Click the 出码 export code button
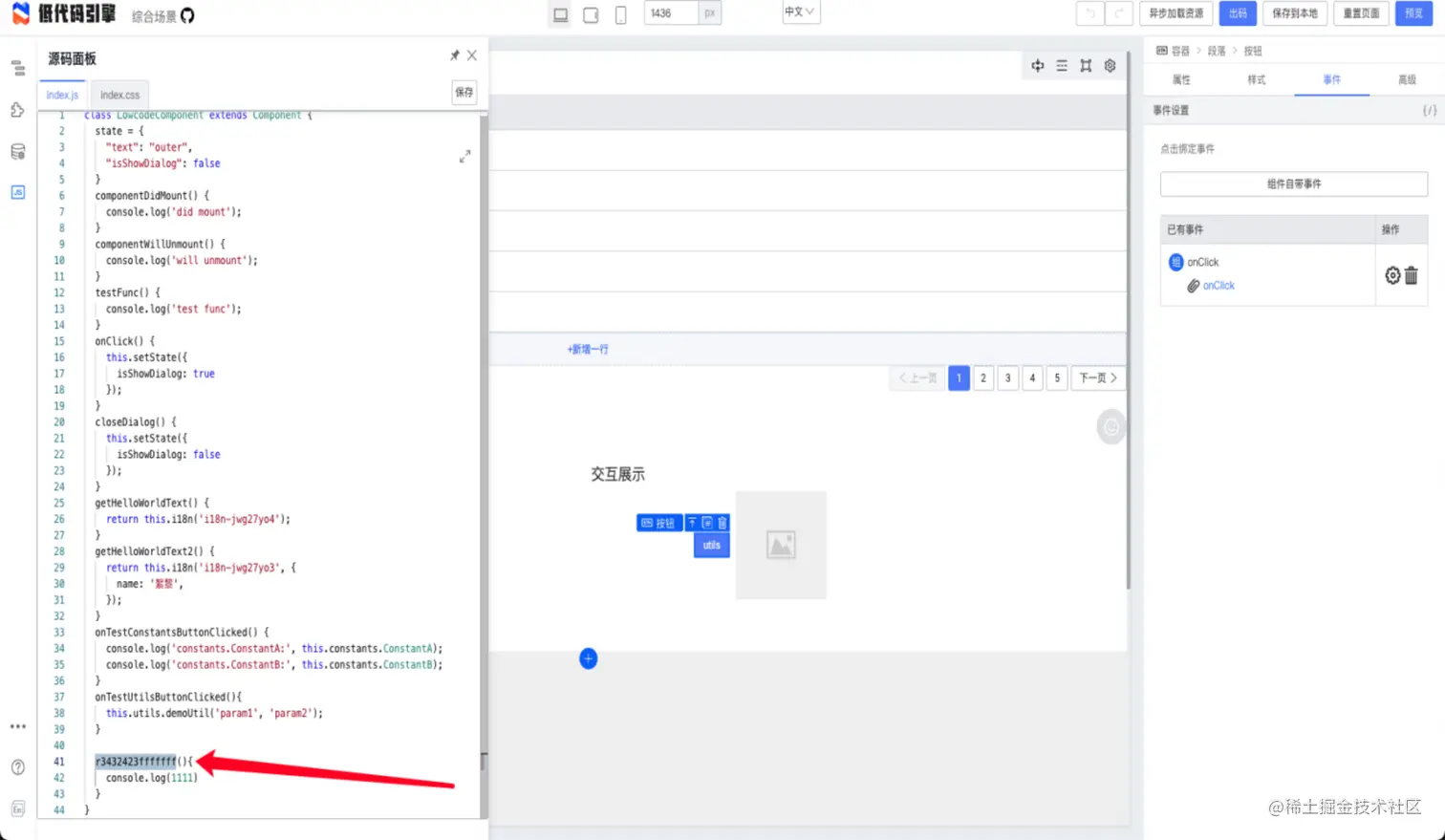 point(1238,13)
